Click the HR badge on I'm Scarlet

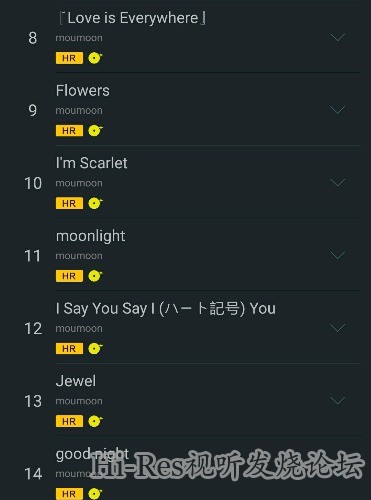pos(69,203)
